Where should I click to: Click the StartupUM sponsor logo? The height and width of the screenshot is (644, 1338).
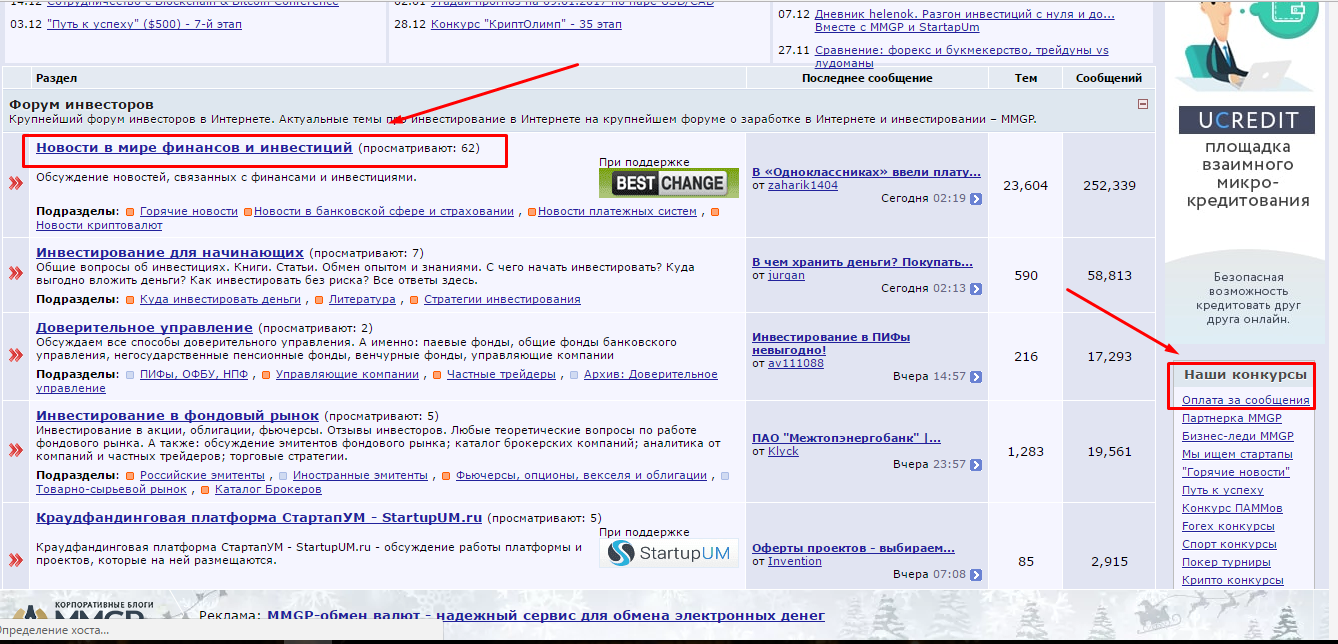[x=669, y=553]
